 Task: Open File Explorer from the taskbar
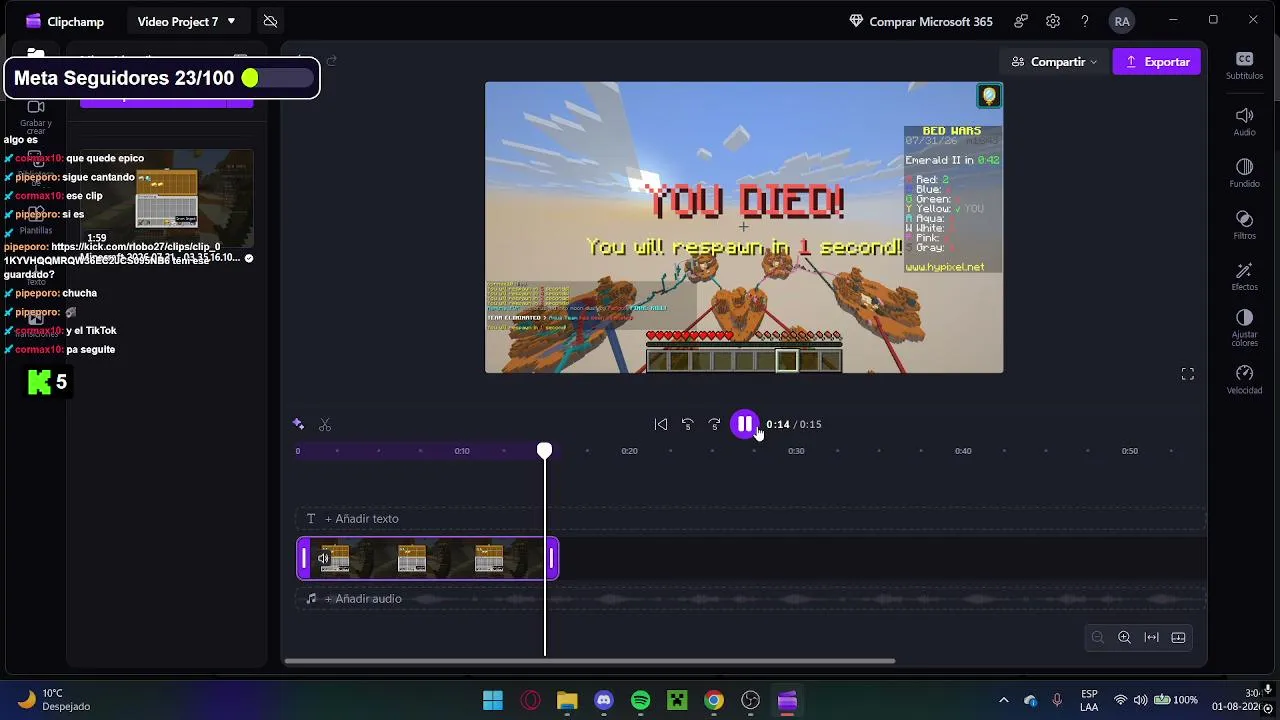pos(567,700)
